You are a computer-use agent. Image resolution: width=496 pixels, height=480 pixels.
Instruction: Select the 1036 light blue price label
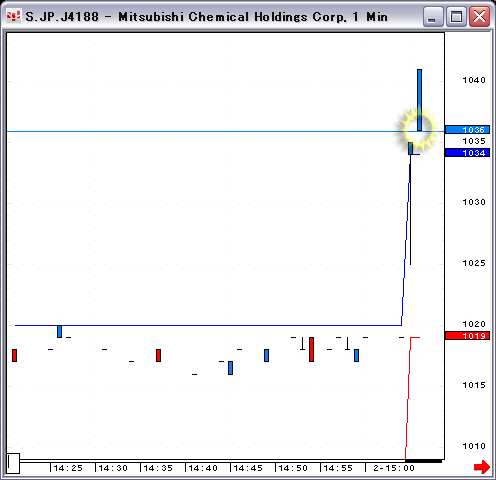[467, 130]
